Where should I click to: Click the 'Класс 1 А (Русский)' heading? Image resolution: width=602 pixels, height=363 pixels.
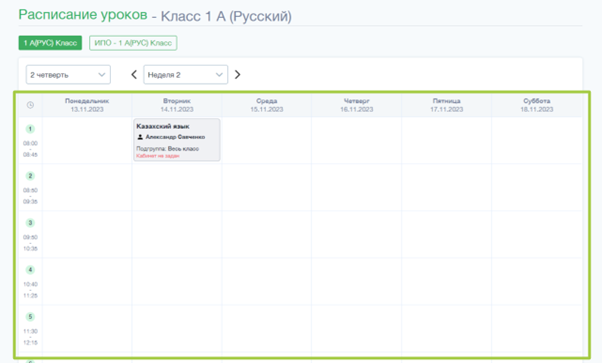(x=226, y=16)
